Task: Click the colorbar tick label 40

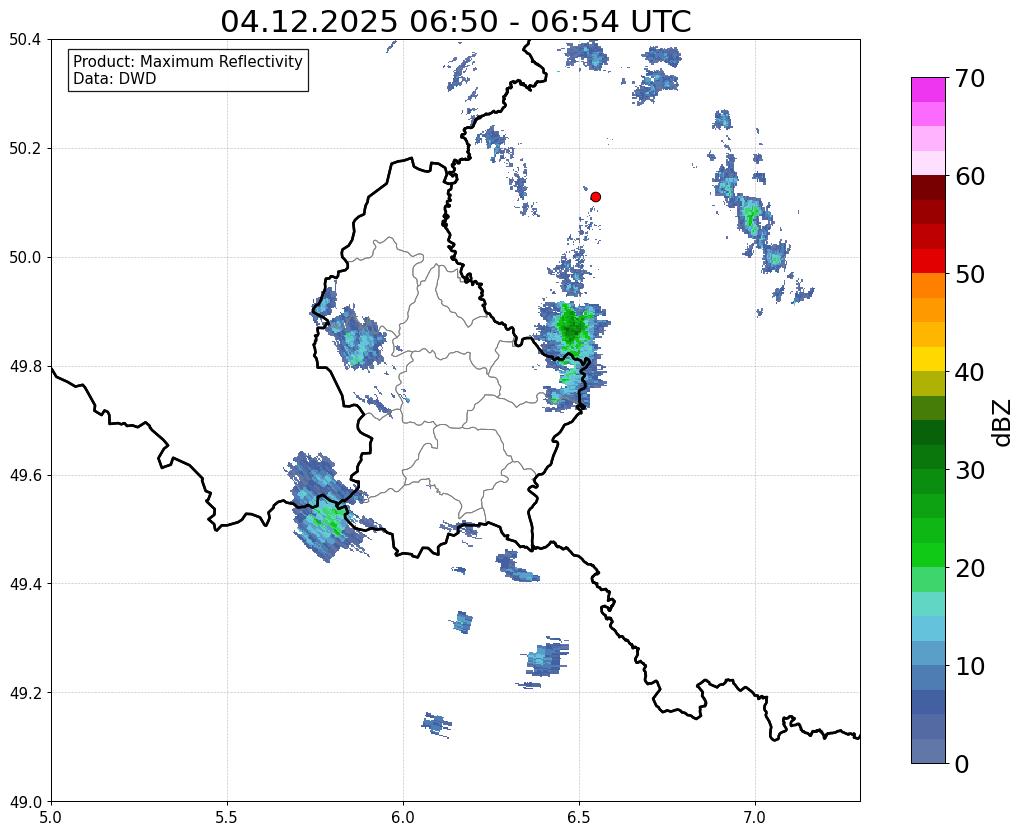Action: tap(970, 372)
